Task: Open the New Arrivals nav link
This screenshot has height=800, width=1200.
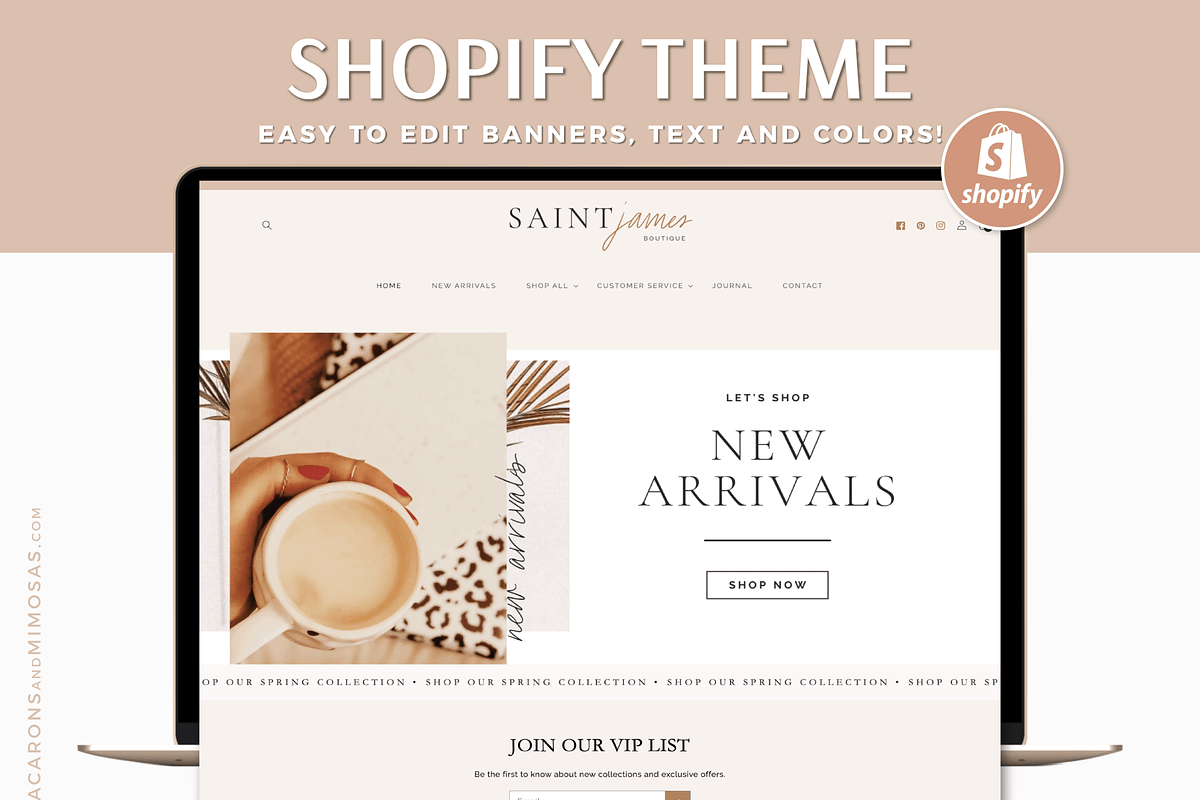Action: tap(464, 286)
